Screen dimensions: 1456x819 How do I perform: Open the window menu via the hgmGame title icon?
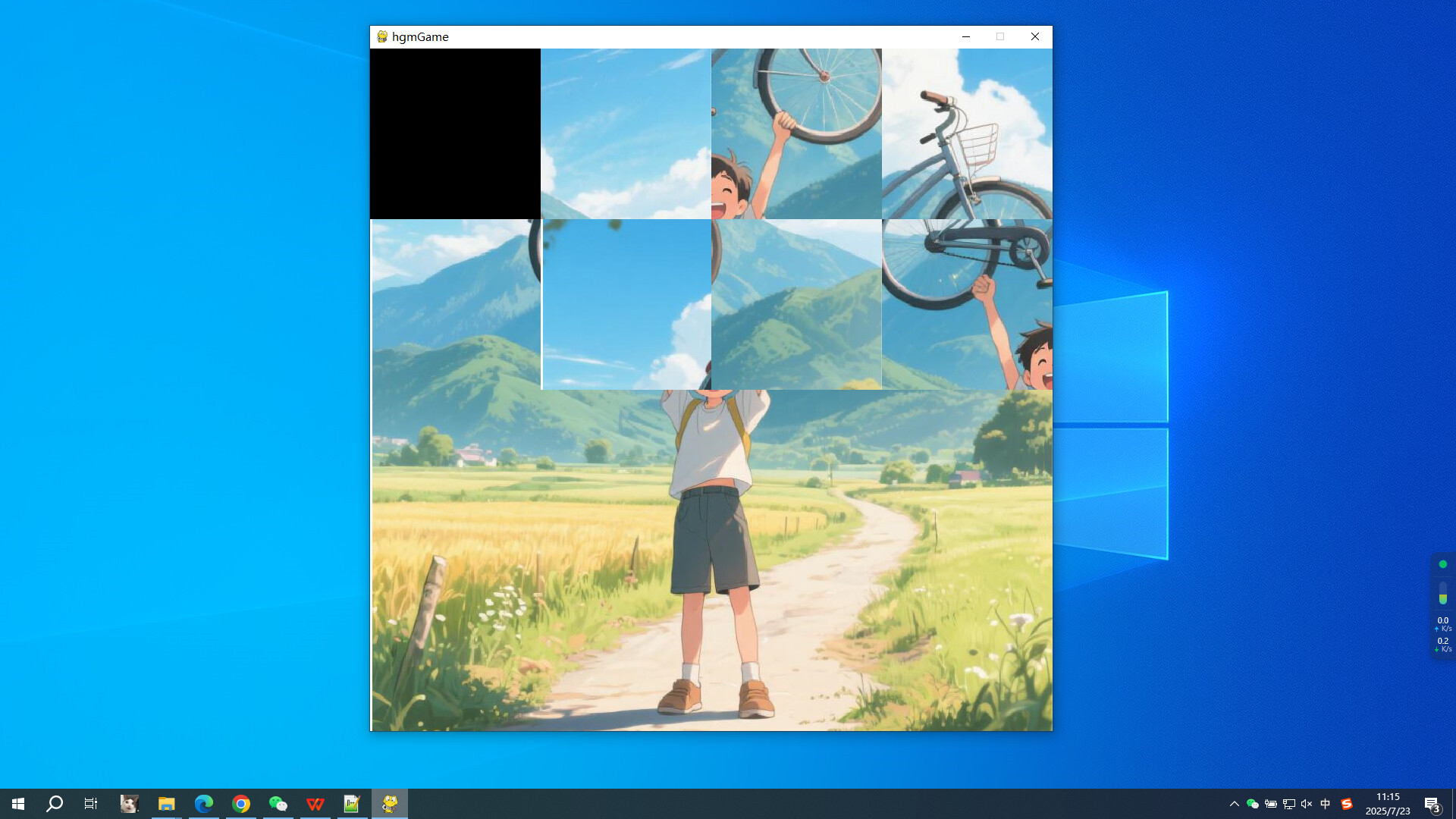click(381, 36)
